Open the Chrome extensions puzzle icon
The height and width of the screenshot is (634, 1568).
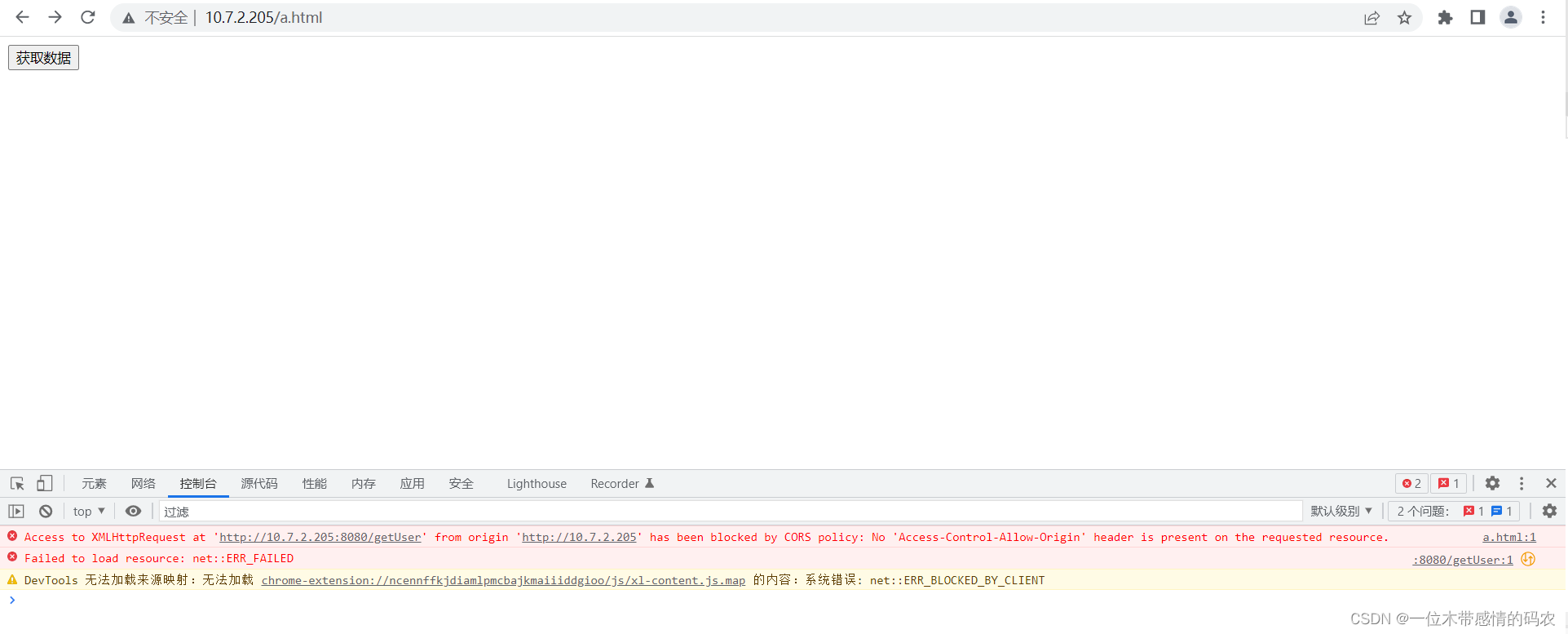tap(1445, 18)
